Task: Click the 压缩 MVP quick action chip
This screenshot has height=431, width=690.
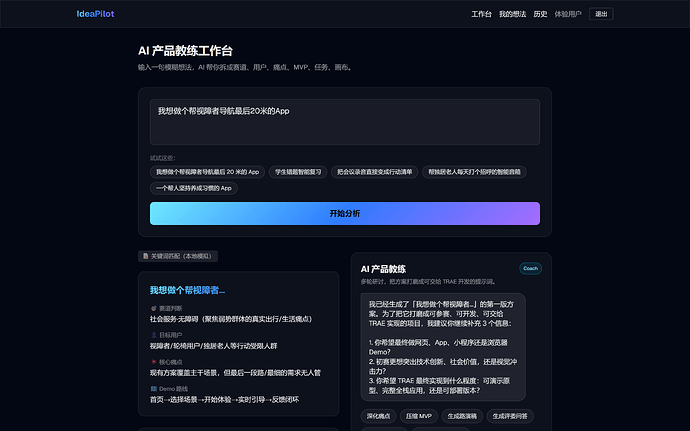Action: point(418,416)
